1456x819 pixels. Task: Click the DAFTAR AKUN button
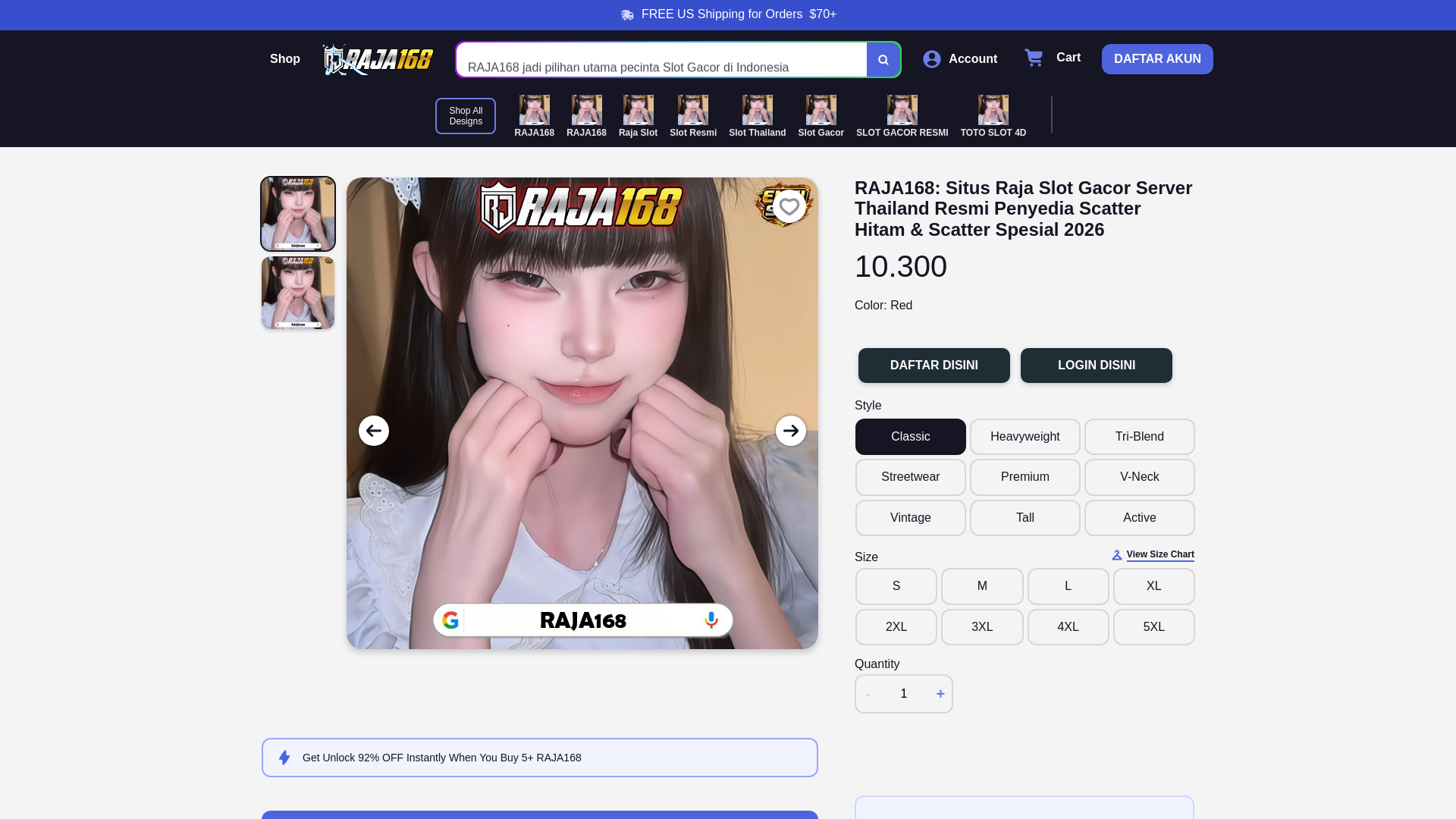[x=1156, y=59]
